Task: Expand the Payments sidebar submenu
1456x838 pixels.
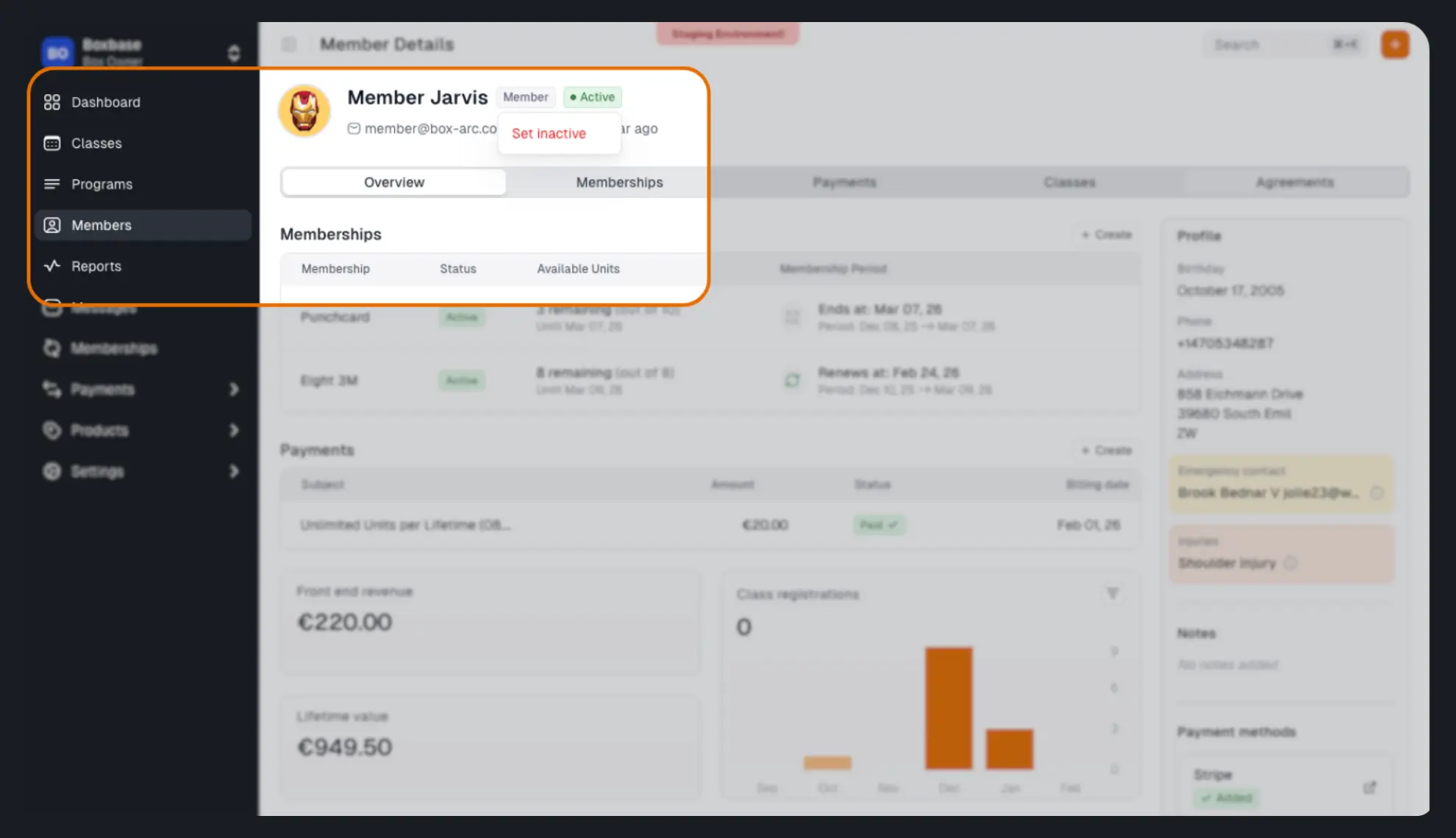Action: (x=234, y=389)
